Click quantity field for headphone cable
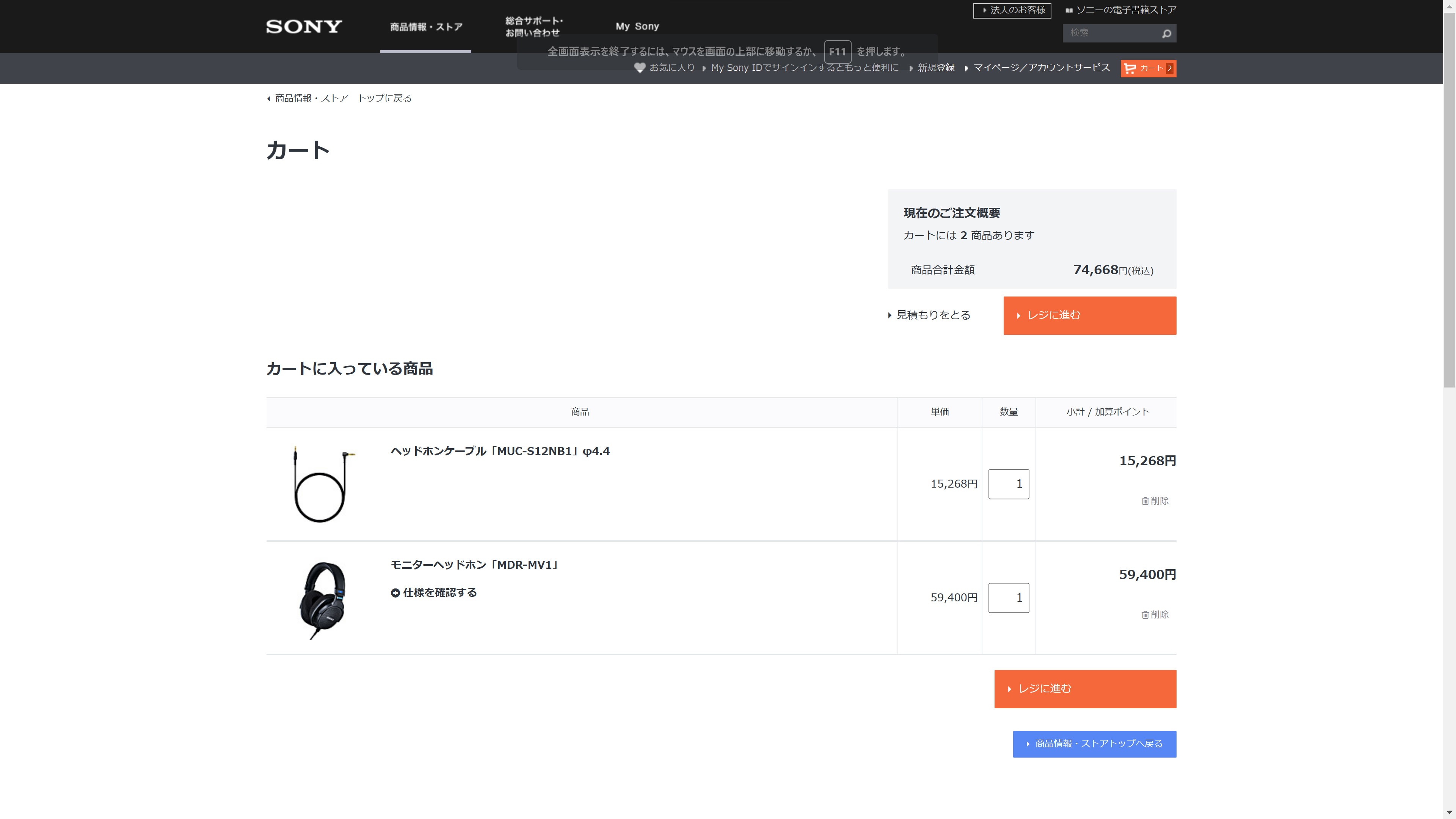The image size is (1456, 819). click(1008, 485)
